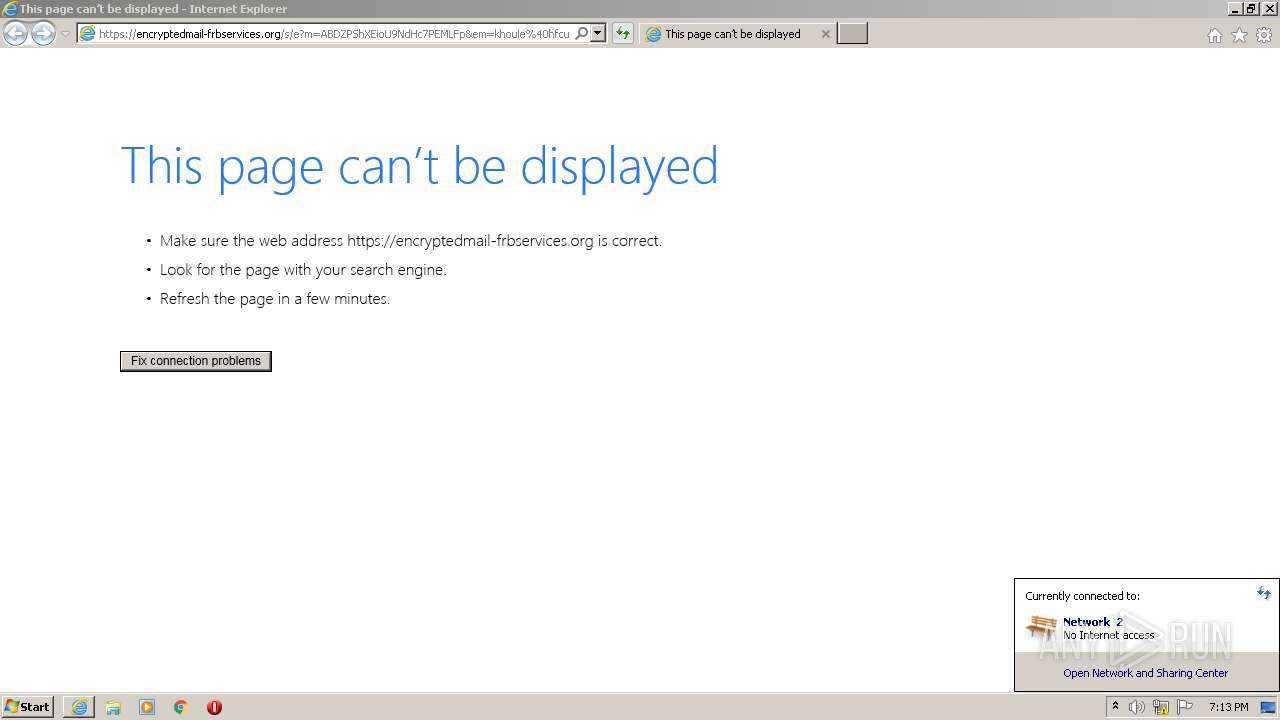This screenshot has height=720, width=1280.
Task: Click 'Refresh the page in a few minutes'
Action: click(x=275, y=299)
